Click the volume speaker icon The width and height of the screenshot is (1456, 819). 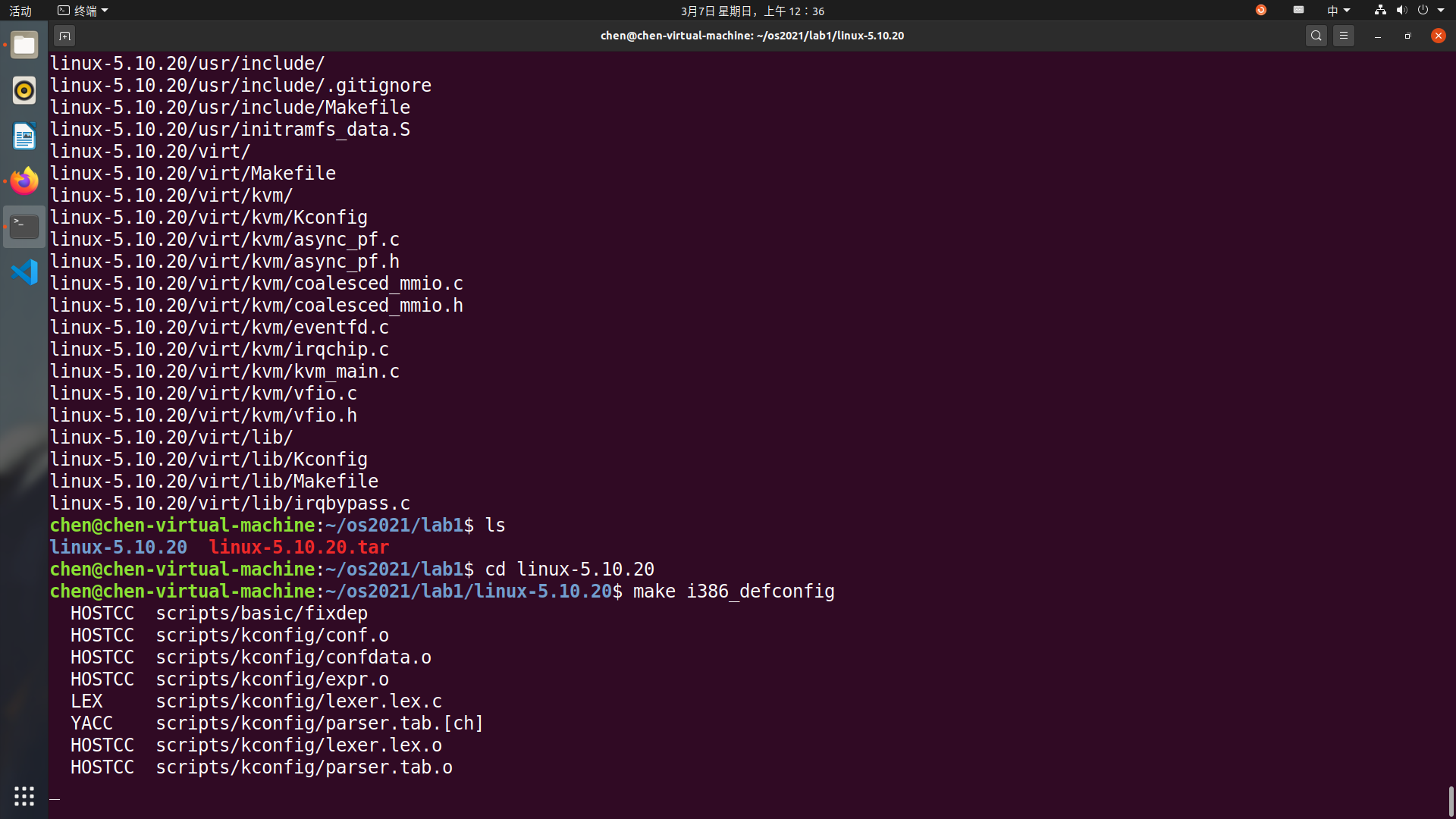1401,11
